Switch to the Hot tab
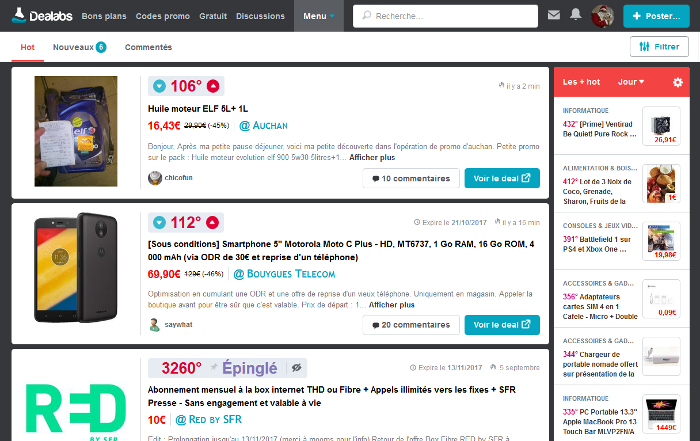The width and height of the screenshot is (700, 441). coord(27,47)
